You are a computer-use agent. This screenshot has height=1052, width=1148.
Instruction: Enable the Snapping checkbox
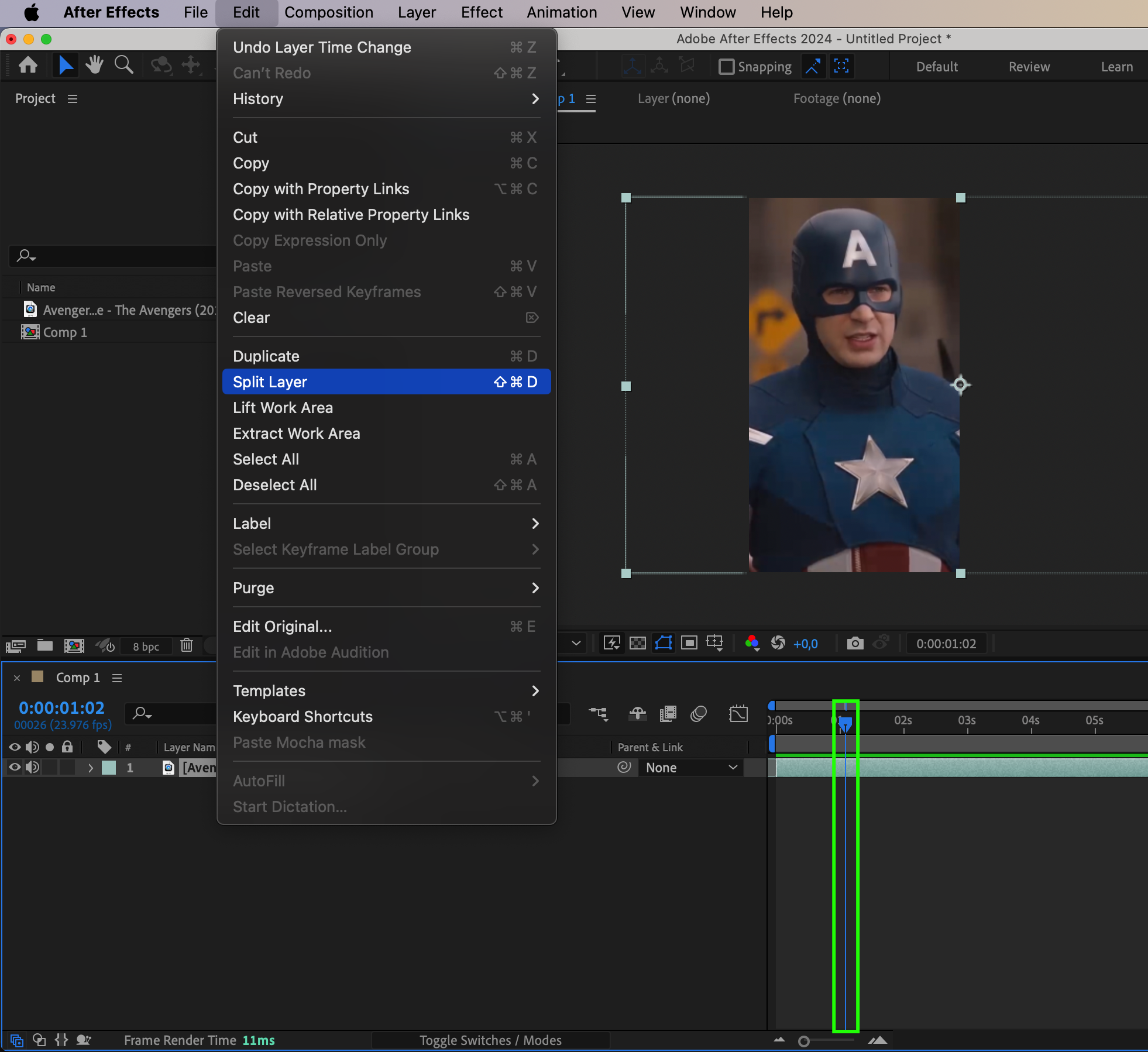(726, 67)
